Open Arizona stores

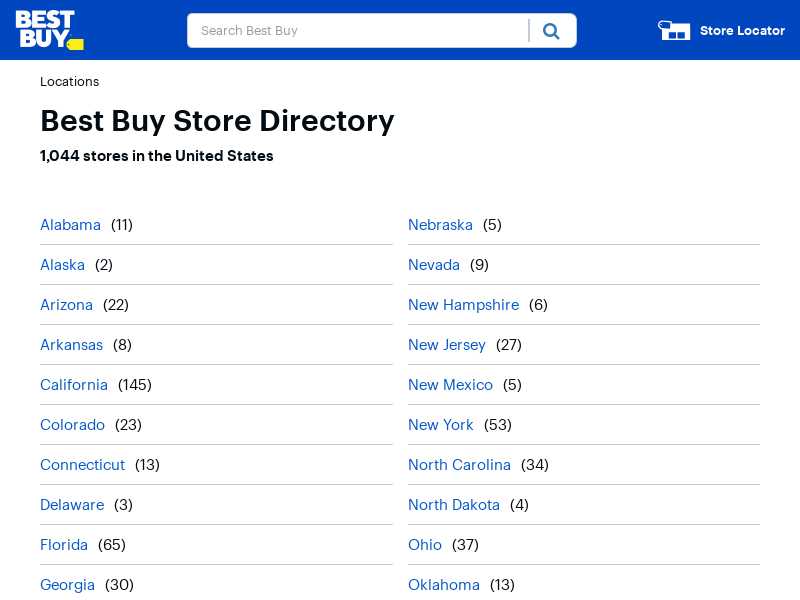click(x=66, y=305)
